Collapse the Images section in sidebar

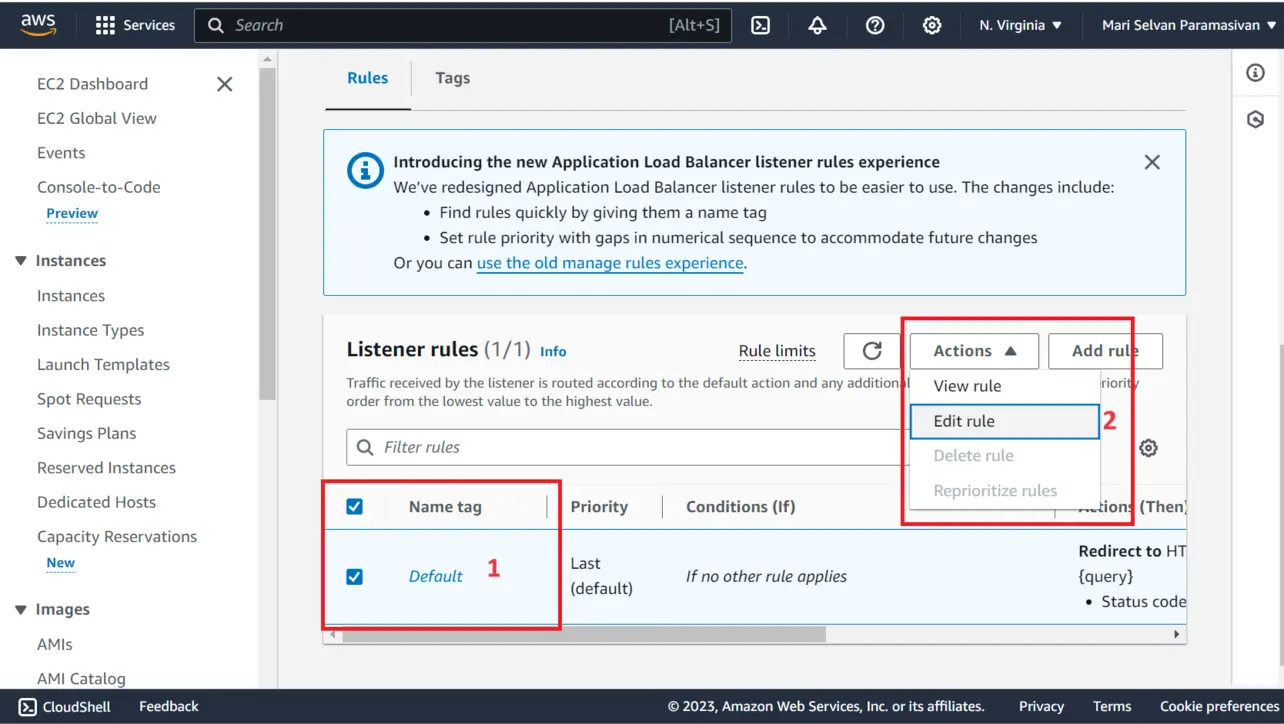tap(21, 610)
